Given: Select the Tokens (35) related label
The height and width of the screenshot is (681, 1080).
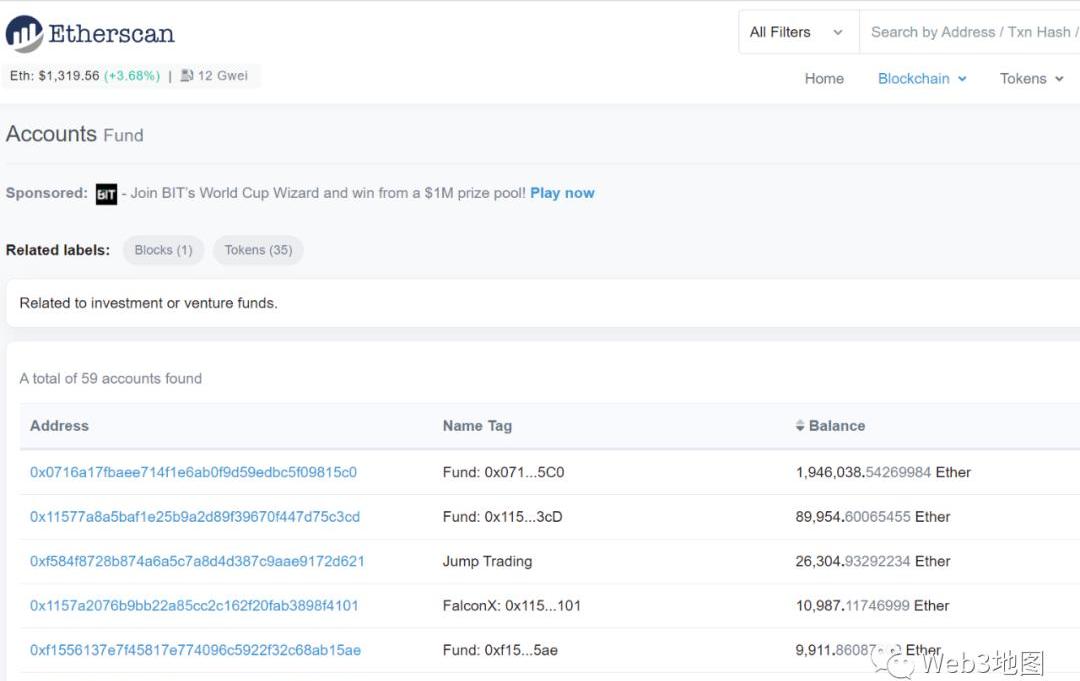Looking at the screenshot, I should click(258, 250).
